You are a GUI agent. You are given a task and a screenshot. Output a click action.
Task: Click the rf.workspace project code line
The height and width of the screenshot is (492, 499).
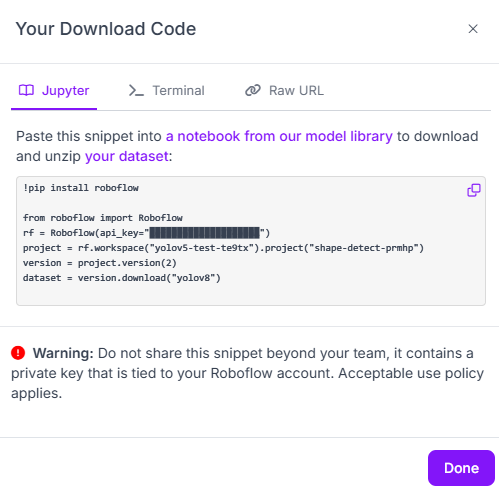[x=223, y=248]
